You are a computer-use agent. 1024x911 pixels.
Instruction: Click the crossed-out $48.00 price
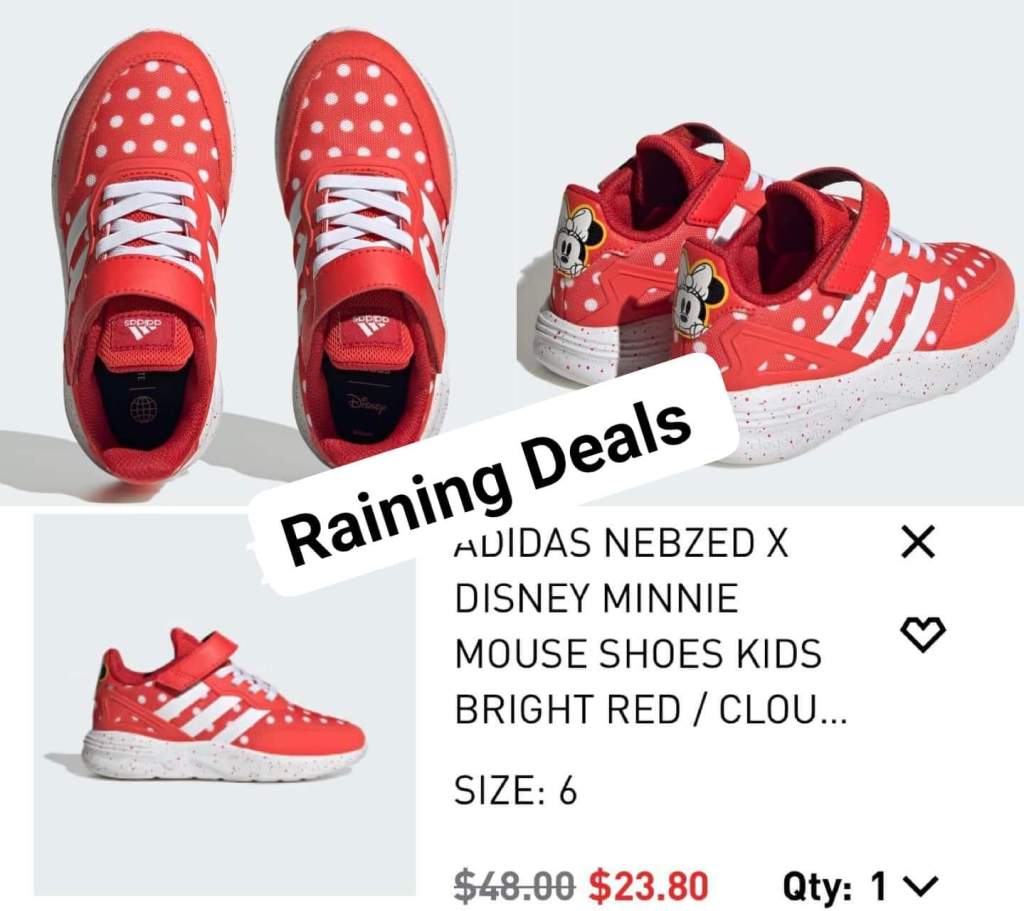click(x=515, y=886)
